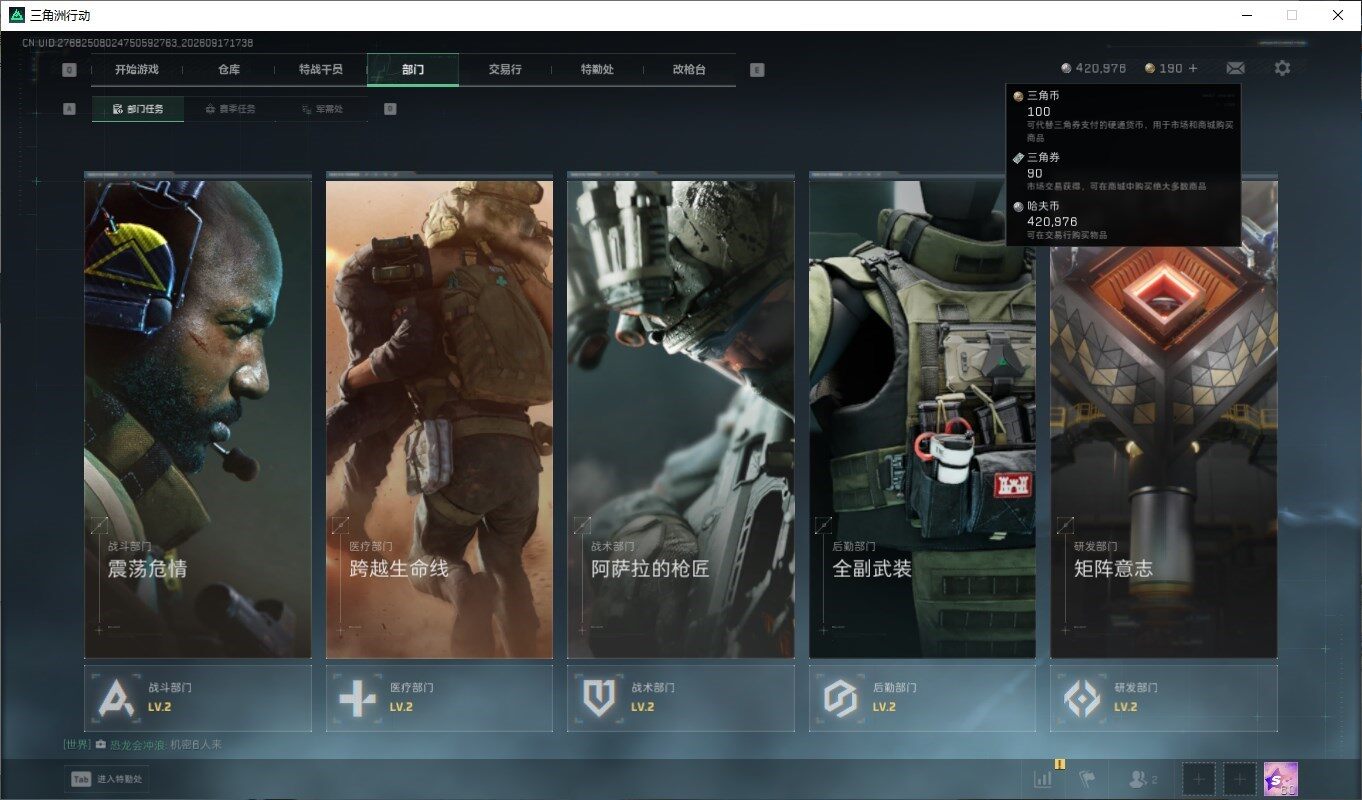Open the 战术部门 LV.2 level panel

tap(681, 698)
